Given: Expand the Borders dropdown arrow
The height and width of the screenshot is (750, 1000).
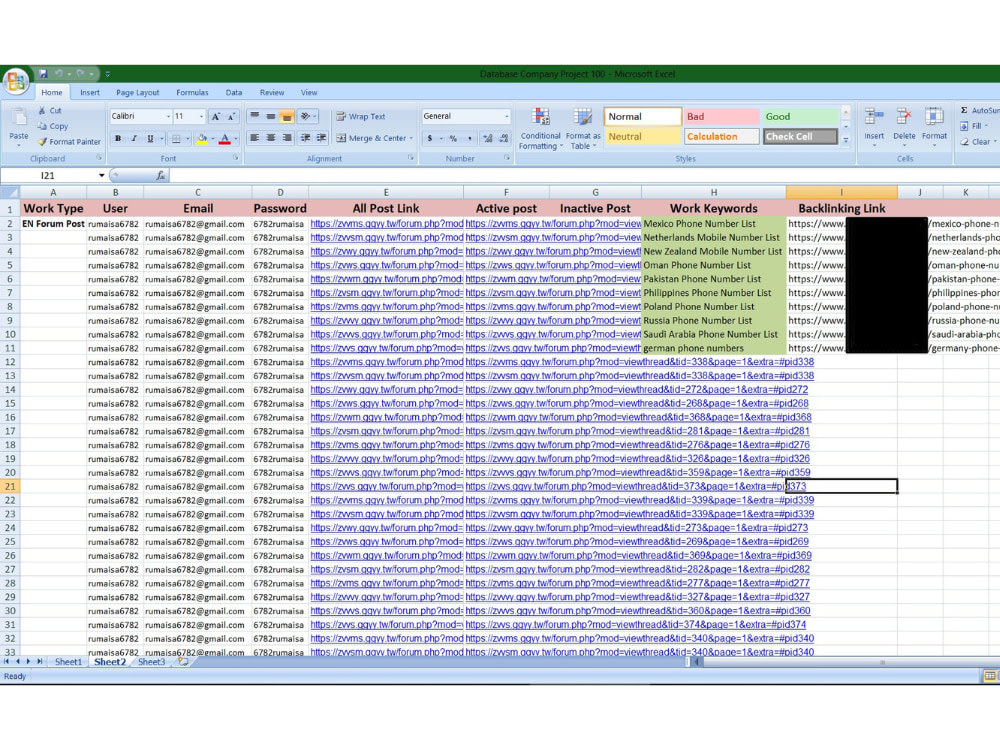Looking at the screenshot, I should click(x=188, y=138).
